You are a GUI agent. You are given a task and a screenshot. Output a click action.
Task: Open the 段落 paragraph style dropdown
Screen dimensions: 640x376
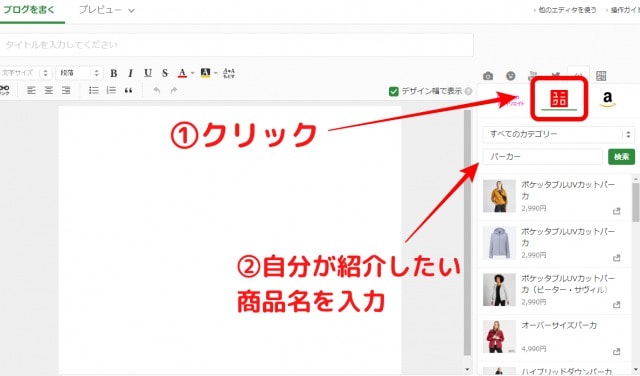pos(79,73)
